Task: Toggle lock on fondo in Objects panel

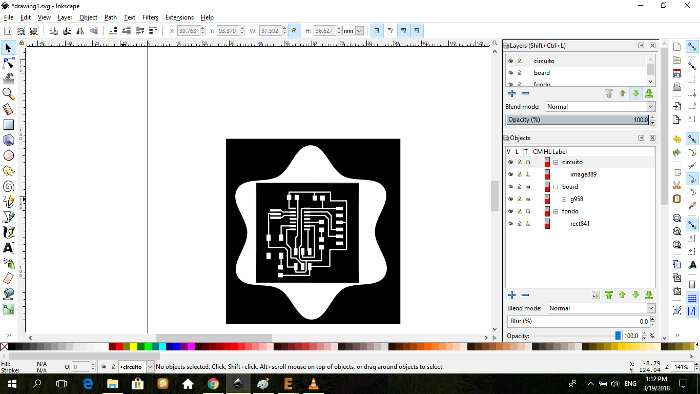Action: coord(520,212)
